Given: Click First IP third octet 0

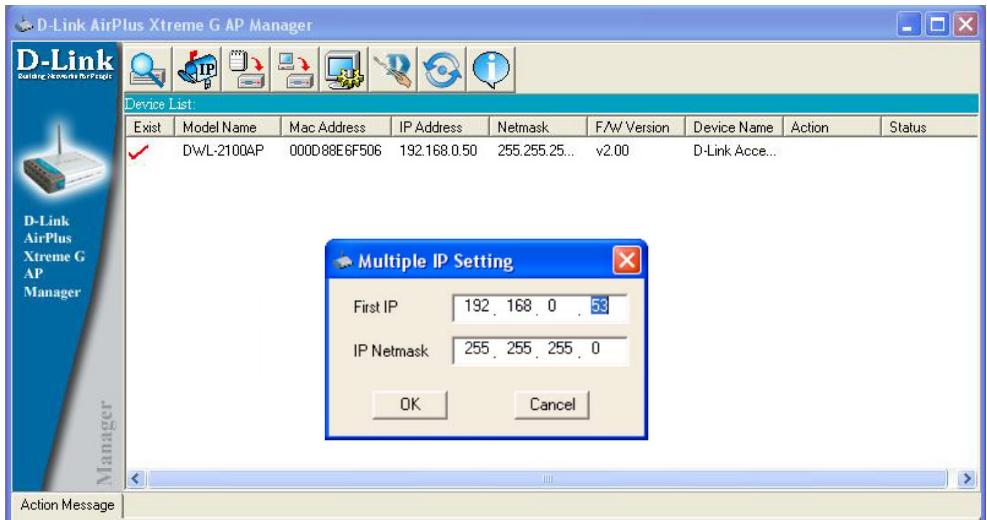Looking at the screenshot, I should tap(552, 306).
